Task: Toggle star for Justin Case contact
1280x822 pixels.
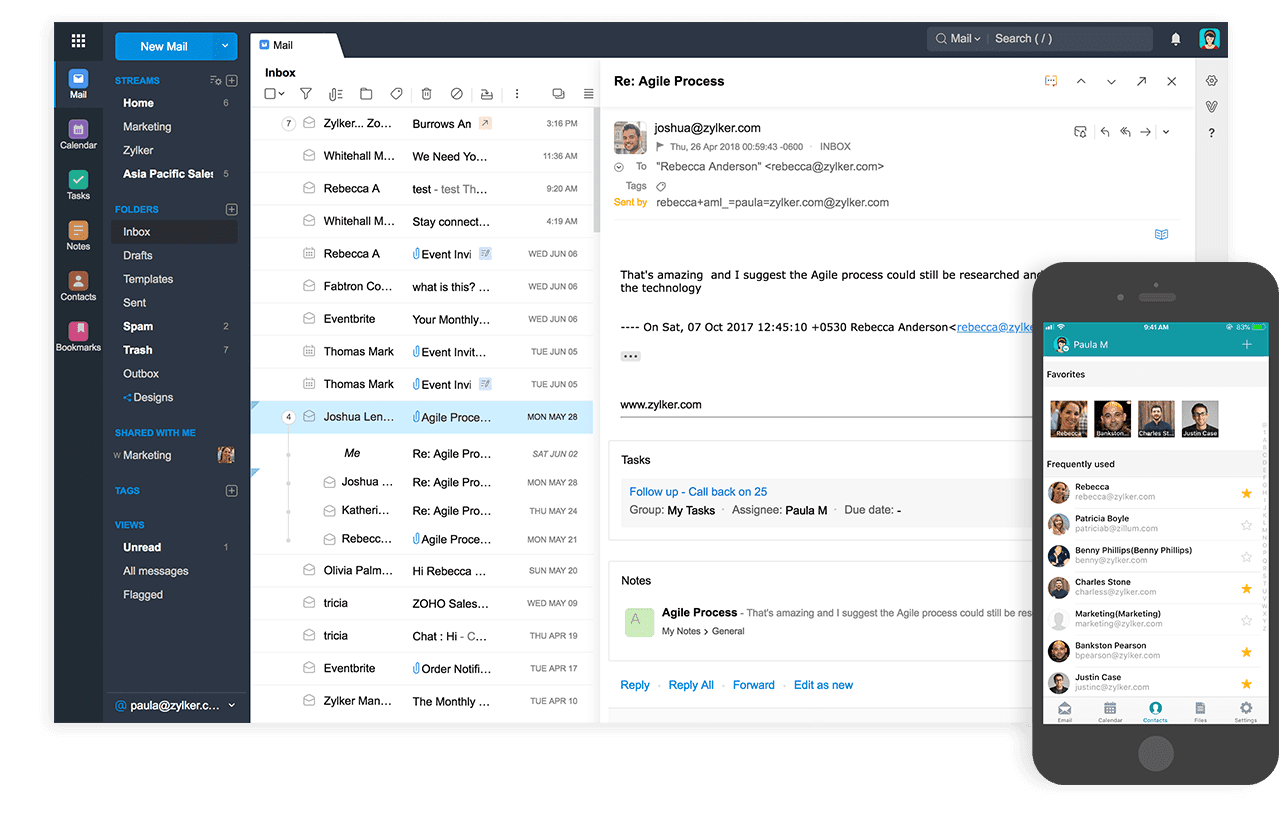Action: (x=1246, y=684)
